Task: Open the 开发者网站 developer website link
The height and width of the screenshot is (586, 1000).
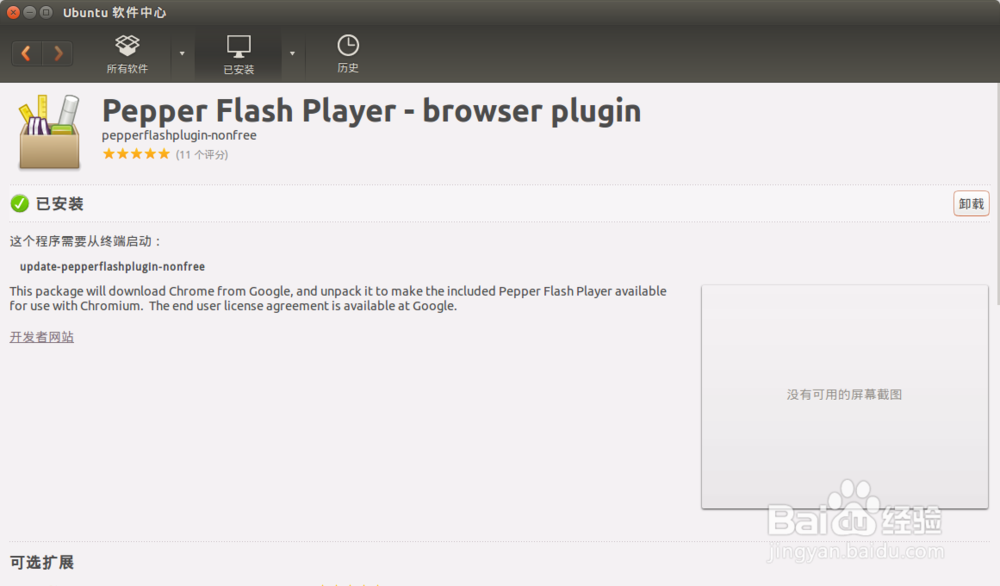Action: click(x=41, y=337)
